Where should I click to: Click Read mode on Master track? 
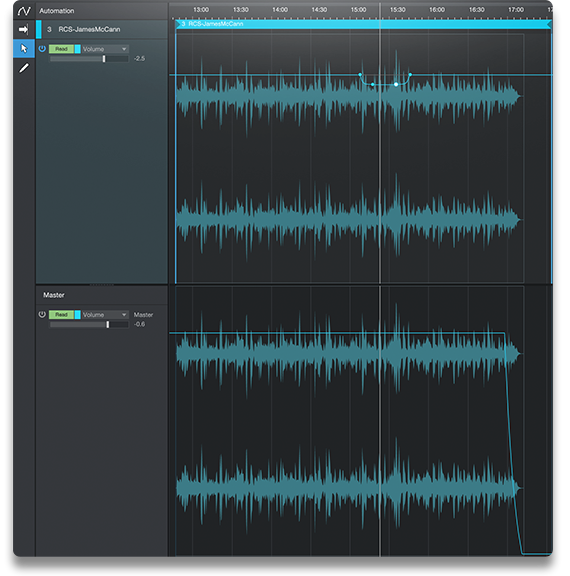(61, 314)
